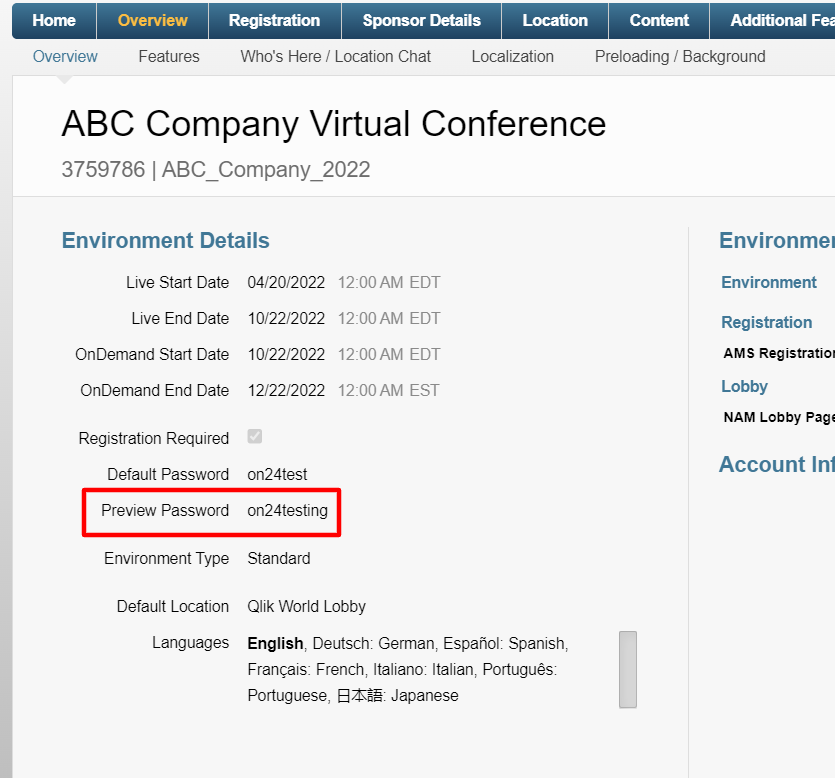The height and width of the screenshot is (778, 835).
Task: Click the Live End Date value 10/22/2022
Action: 286,318
